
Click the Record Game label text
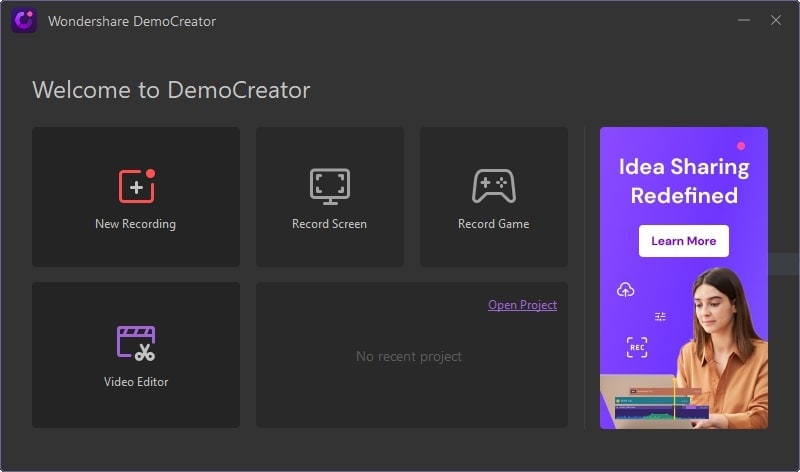(493, 223)
